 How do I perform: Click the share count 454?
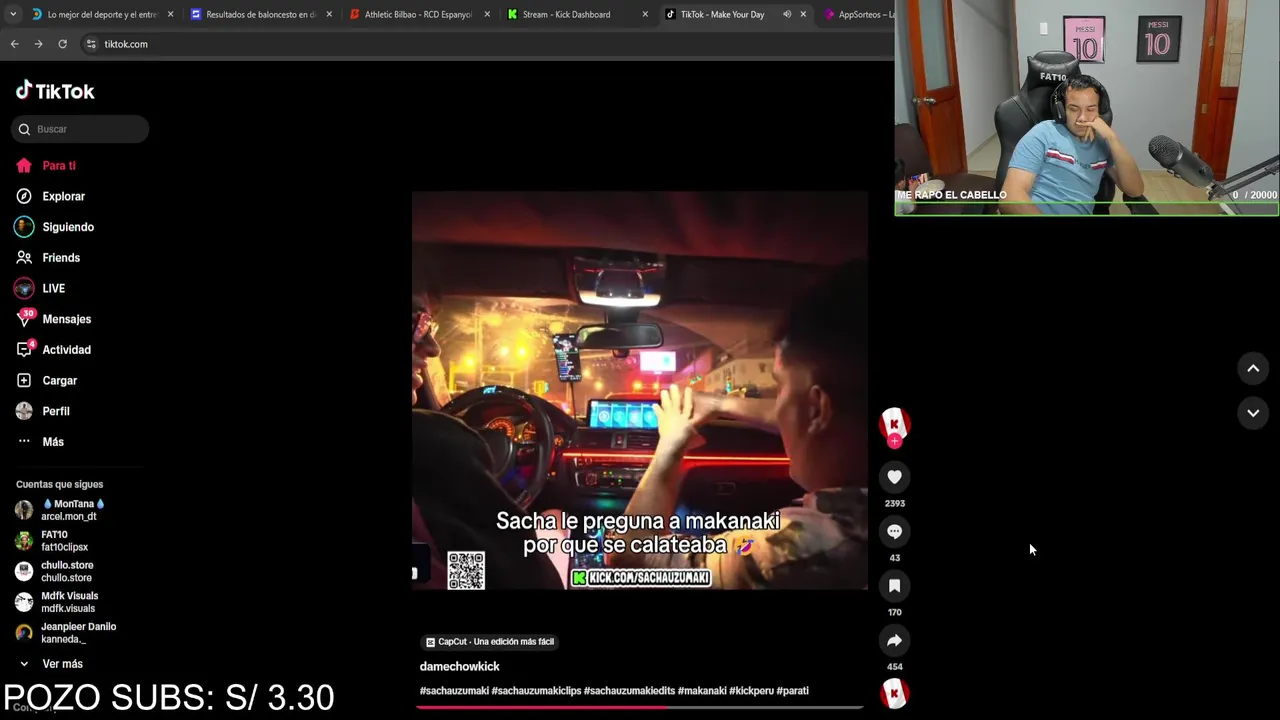[x=894, y=666]
